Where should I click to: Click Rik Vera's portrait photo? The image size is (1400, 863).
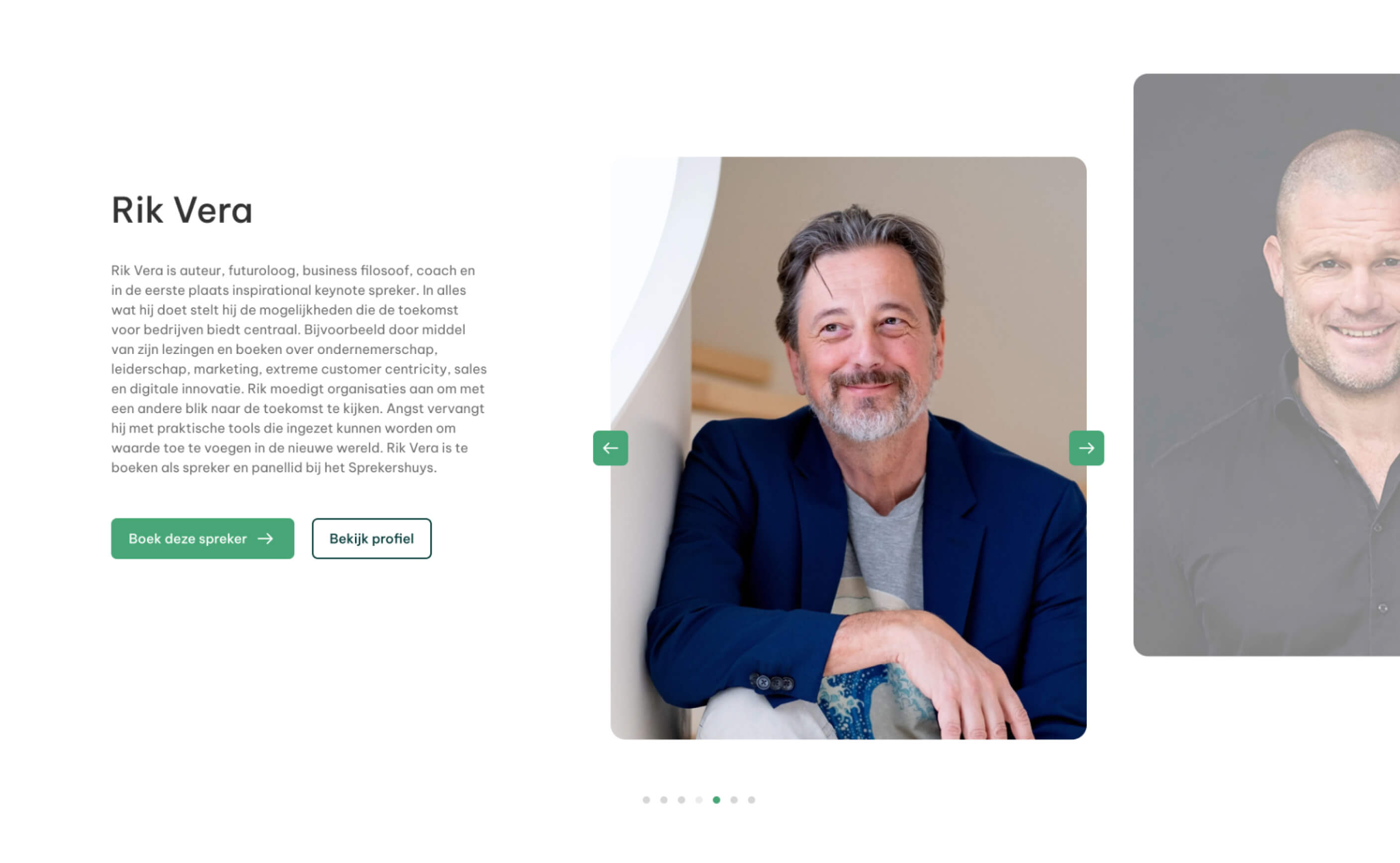849,448
